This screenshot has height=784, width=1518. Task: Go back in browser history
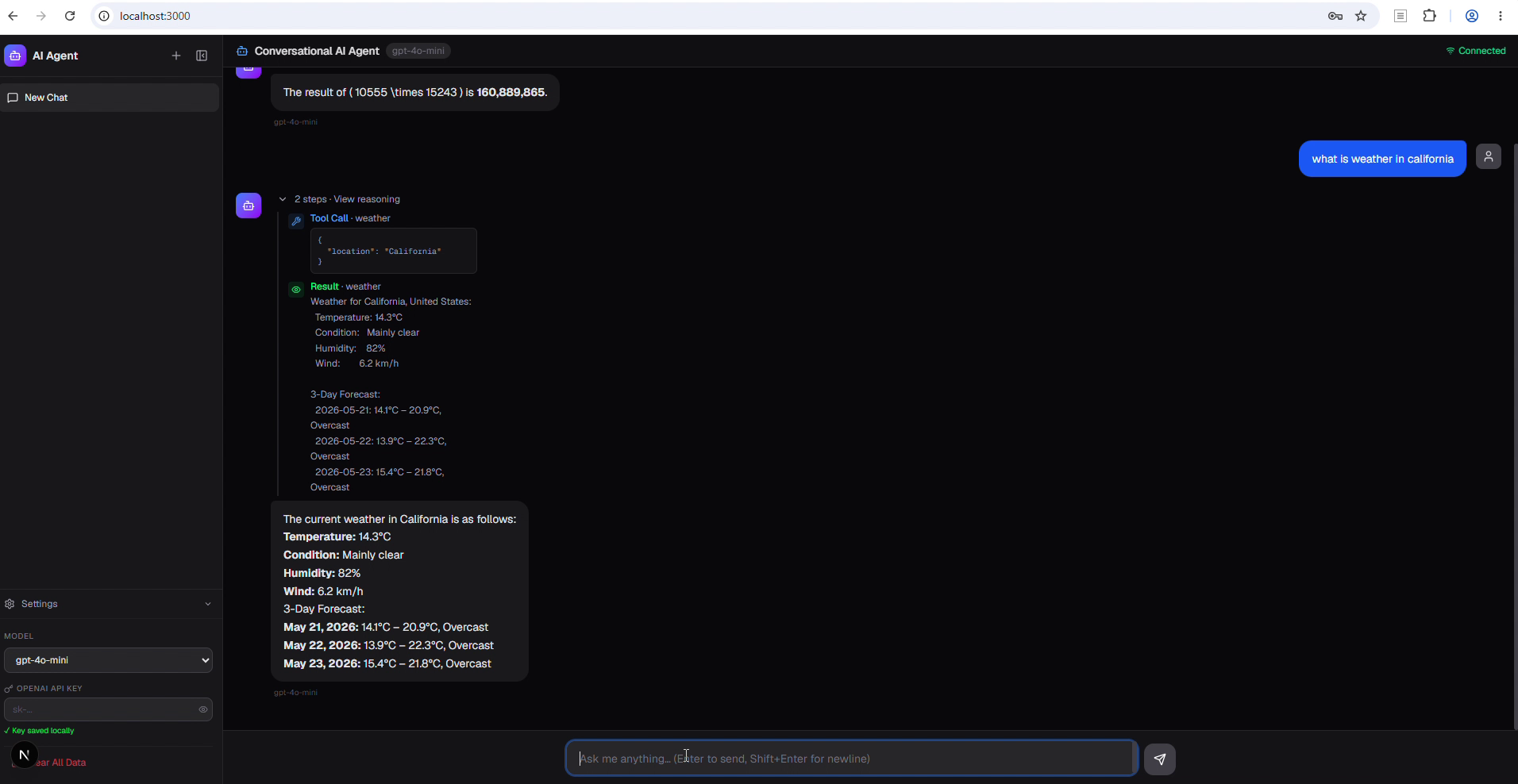[13, 16]
